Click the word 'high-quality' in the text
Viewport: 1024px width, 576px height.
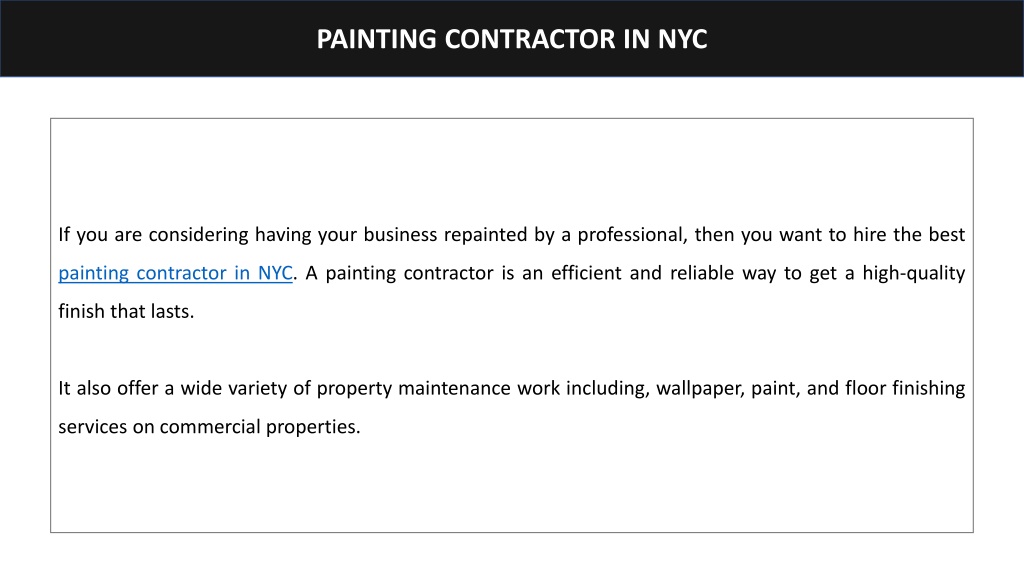pyautogui.click(x=914, y=273)
